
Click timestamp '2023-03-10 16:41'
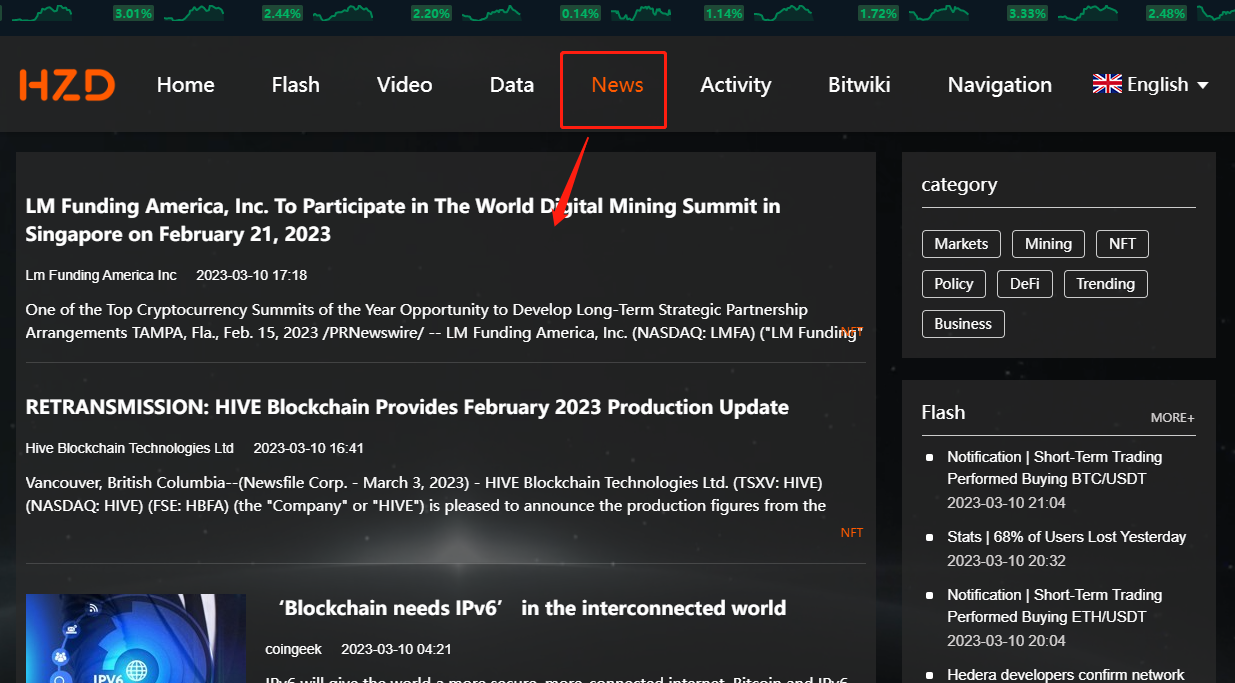[x=309, y=448]
